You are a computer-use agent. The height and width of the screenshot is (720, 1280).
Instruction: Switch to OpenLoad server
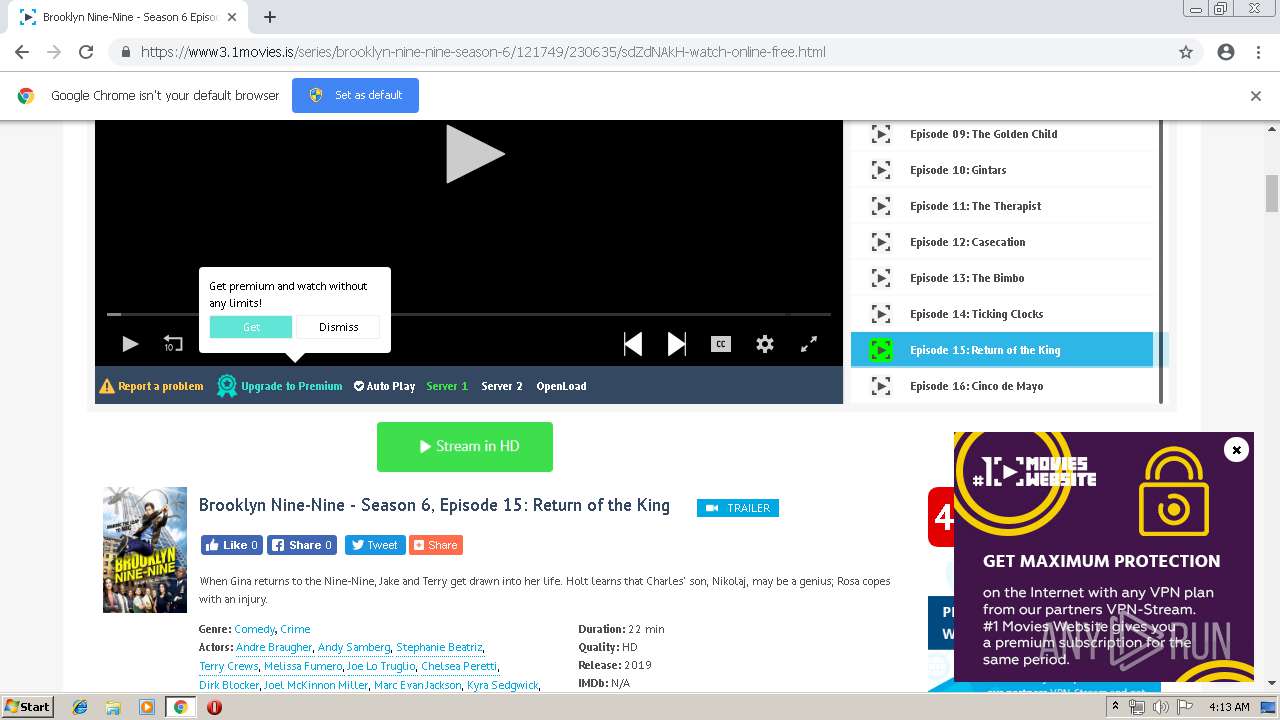[561, 386]
